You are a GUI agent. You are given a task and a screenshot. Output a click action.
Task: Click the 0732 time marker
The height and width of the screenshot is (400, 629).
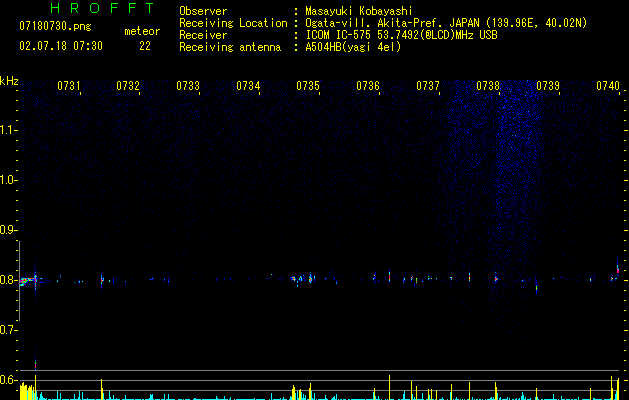(128, 85)
